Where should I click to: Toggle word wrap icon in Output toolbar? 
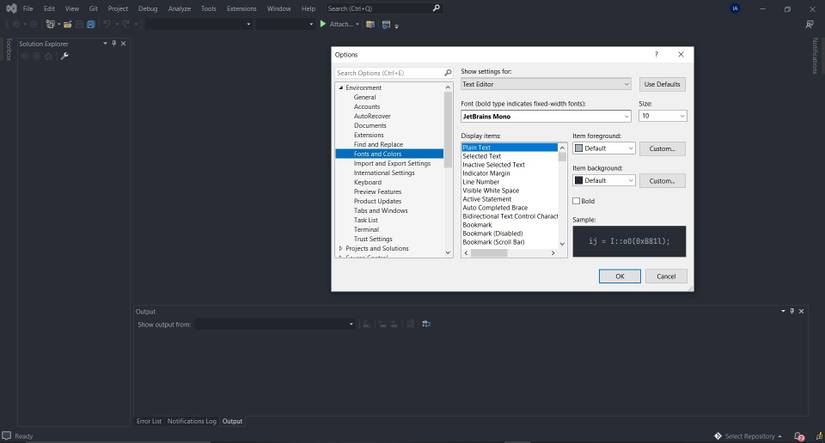[426, 324]
